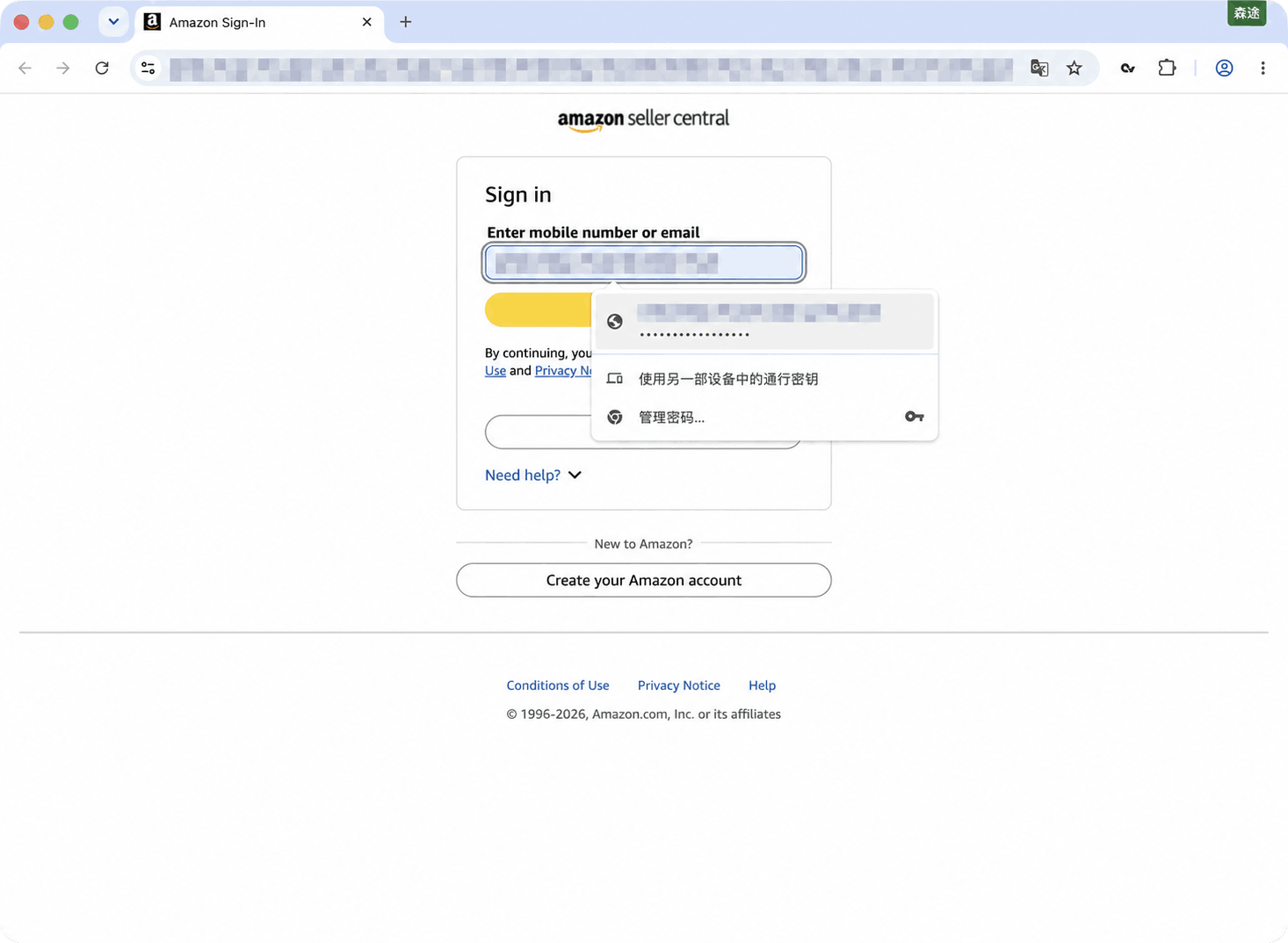Open site information icon in address bar
Screen dimensions: 1288x943
(148, 68)
